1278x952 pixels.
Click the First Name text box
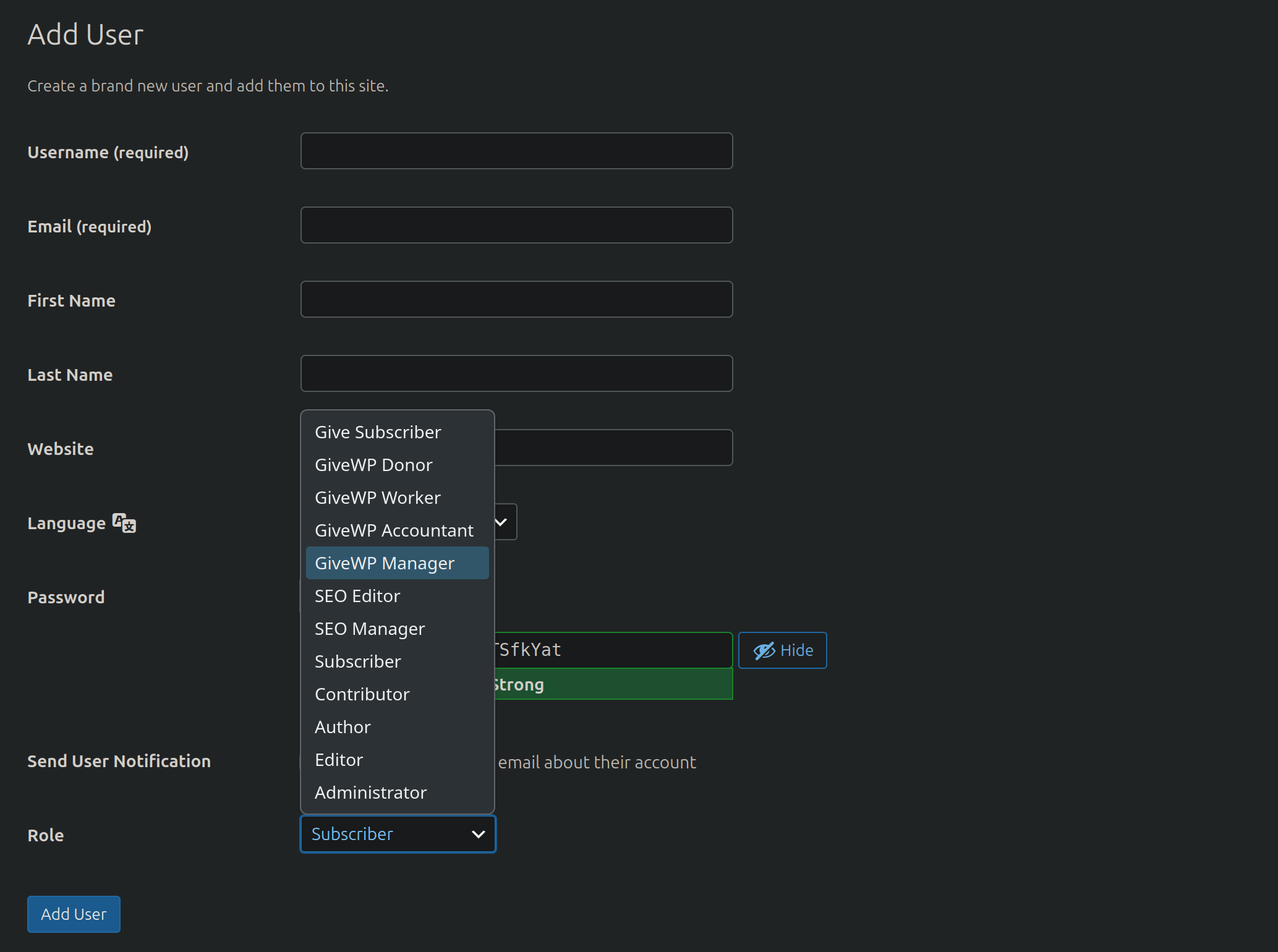click(x=516, y=299)
